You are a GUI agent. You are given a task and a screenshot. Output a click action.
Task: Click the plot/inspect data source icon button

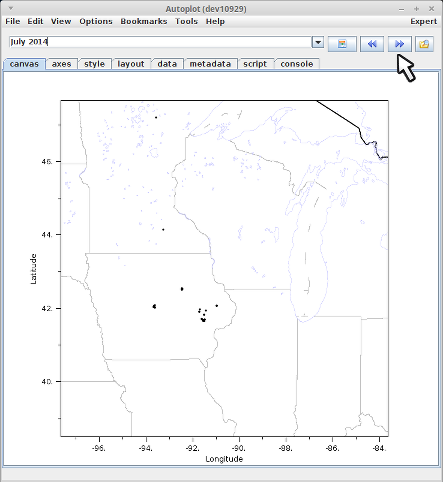pyautogui.click(x=342, y=44)
